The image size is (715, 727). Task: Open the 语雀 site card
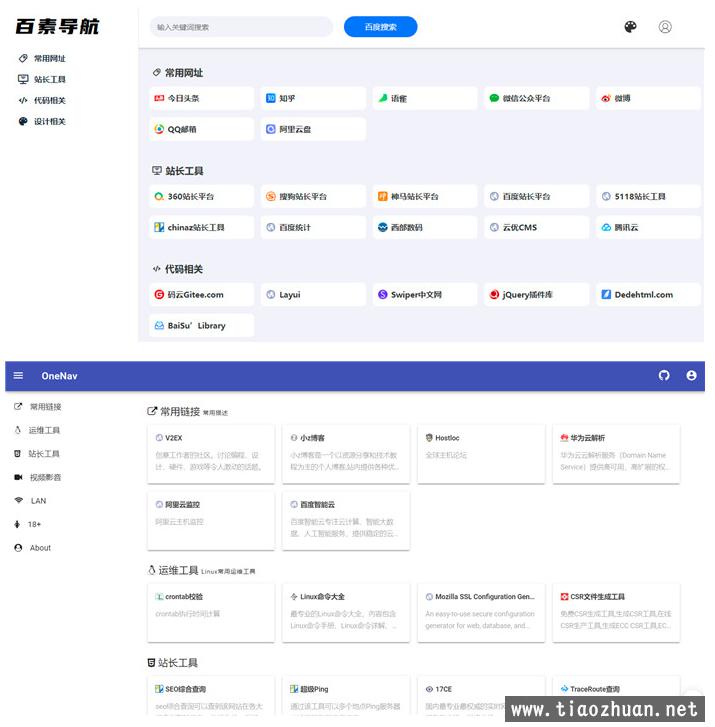pyautogui.click(x=425, y=98)
